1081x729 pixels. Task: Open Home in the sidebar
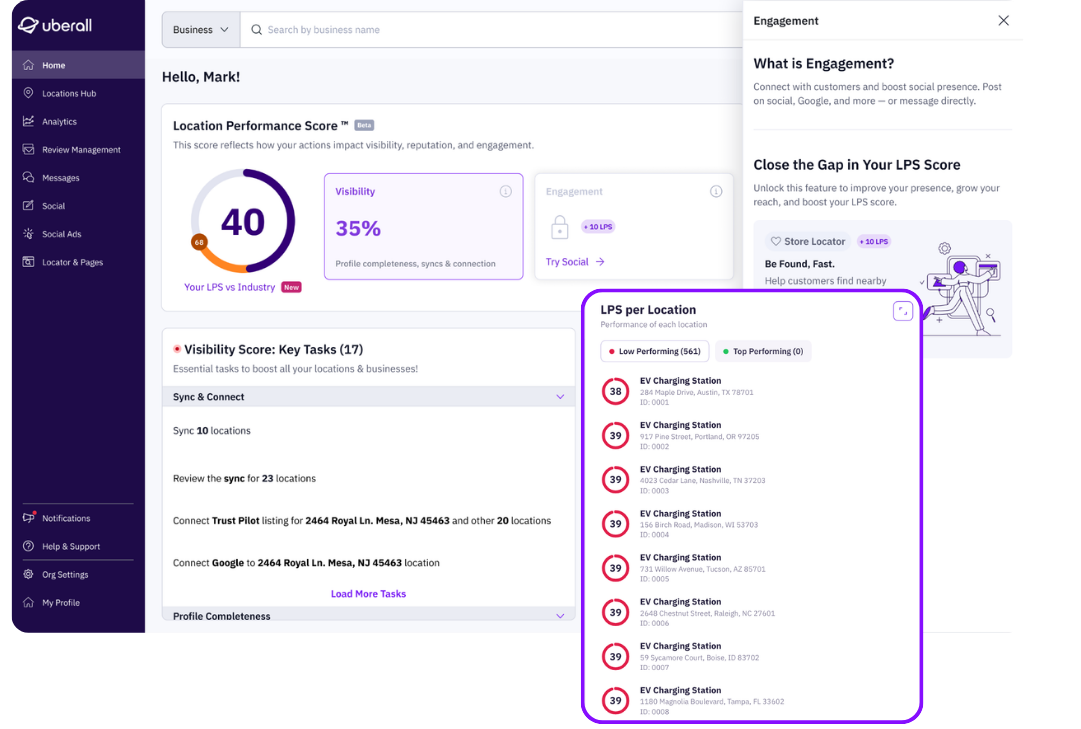79,66
